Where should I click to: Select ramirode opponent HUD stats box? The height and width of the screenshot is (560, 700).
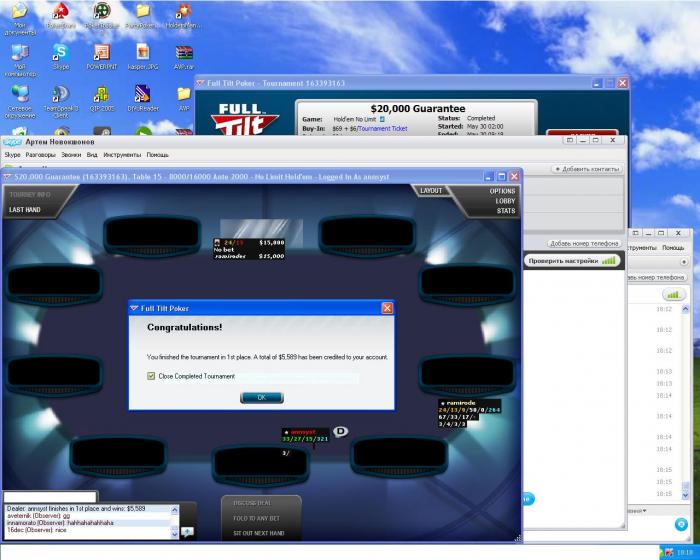coord(469,414)
